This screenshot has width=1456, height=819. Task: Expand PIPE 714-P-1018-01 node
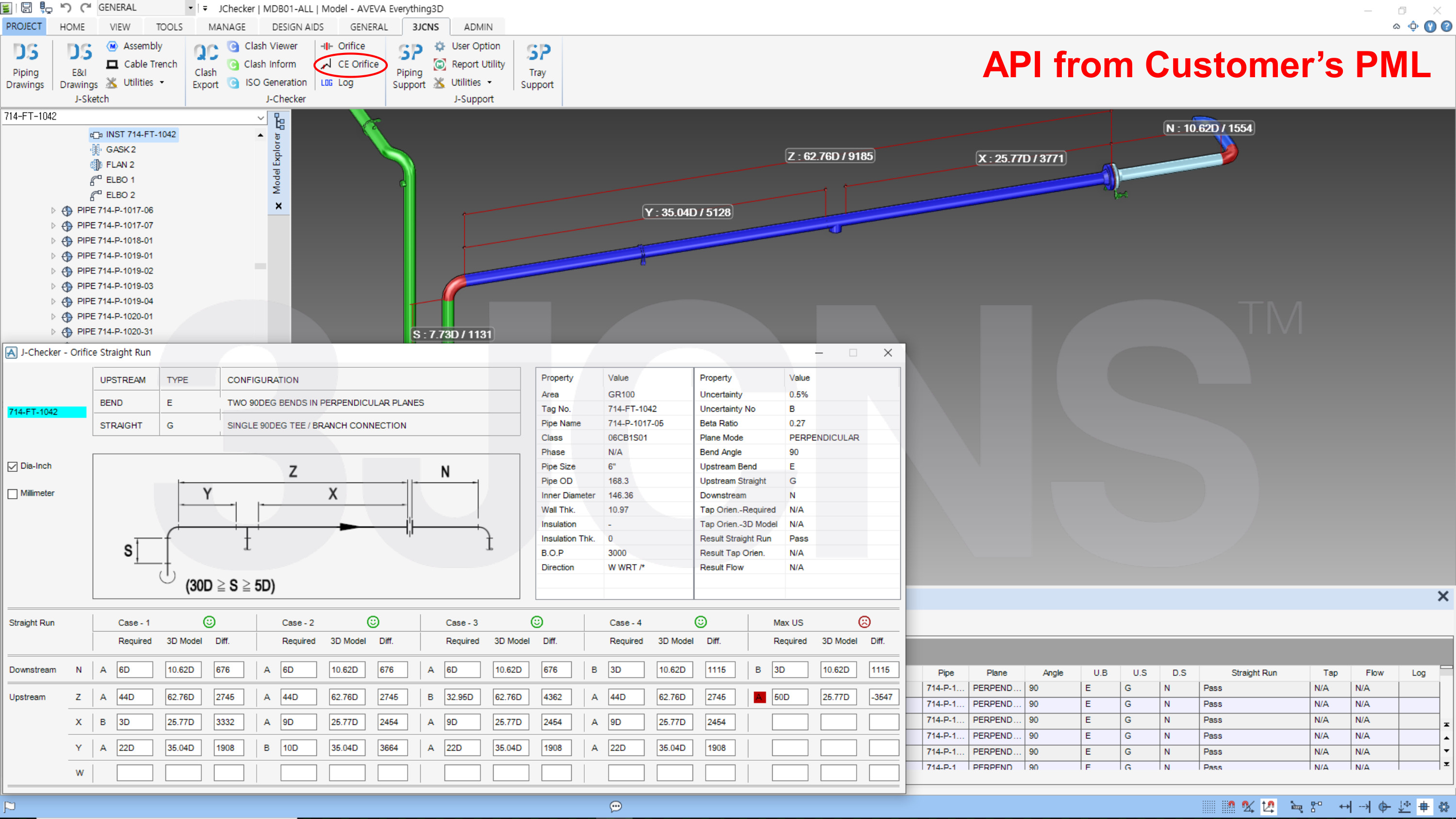(53, 241)
